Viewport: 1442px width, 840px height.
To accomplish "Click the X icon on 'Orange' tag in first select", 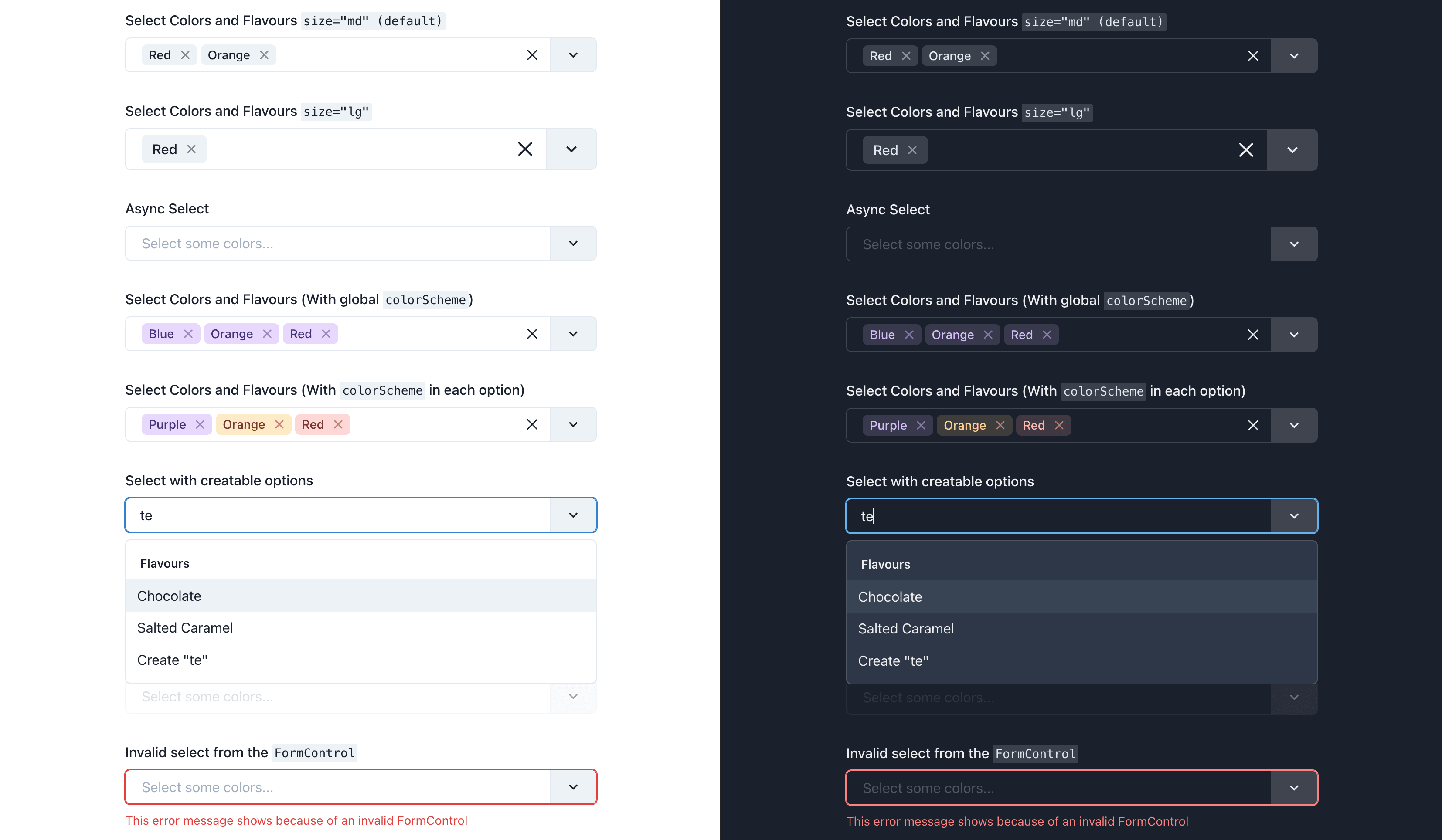I will point(264,55).
